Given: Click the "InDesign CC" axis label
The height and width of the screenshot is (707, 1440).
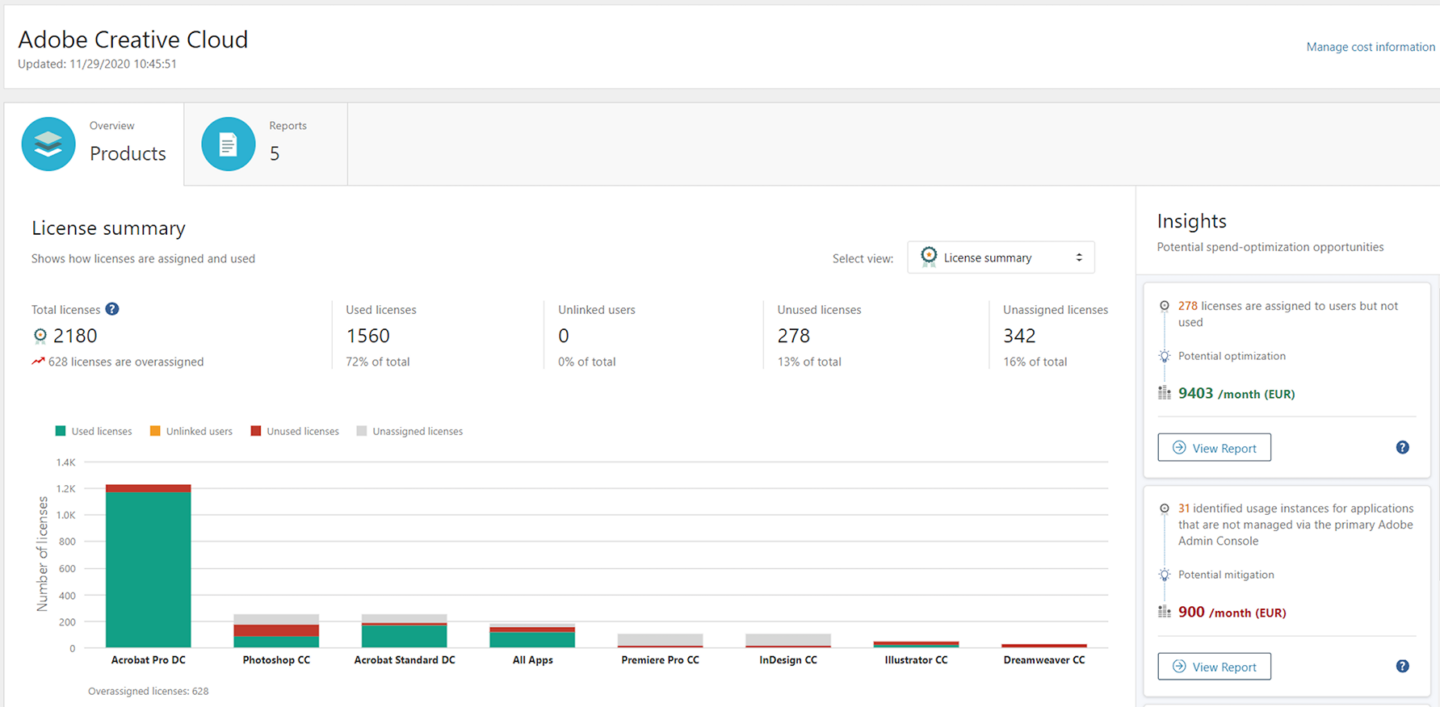Looking at the screenshot, I should point(788,660).
